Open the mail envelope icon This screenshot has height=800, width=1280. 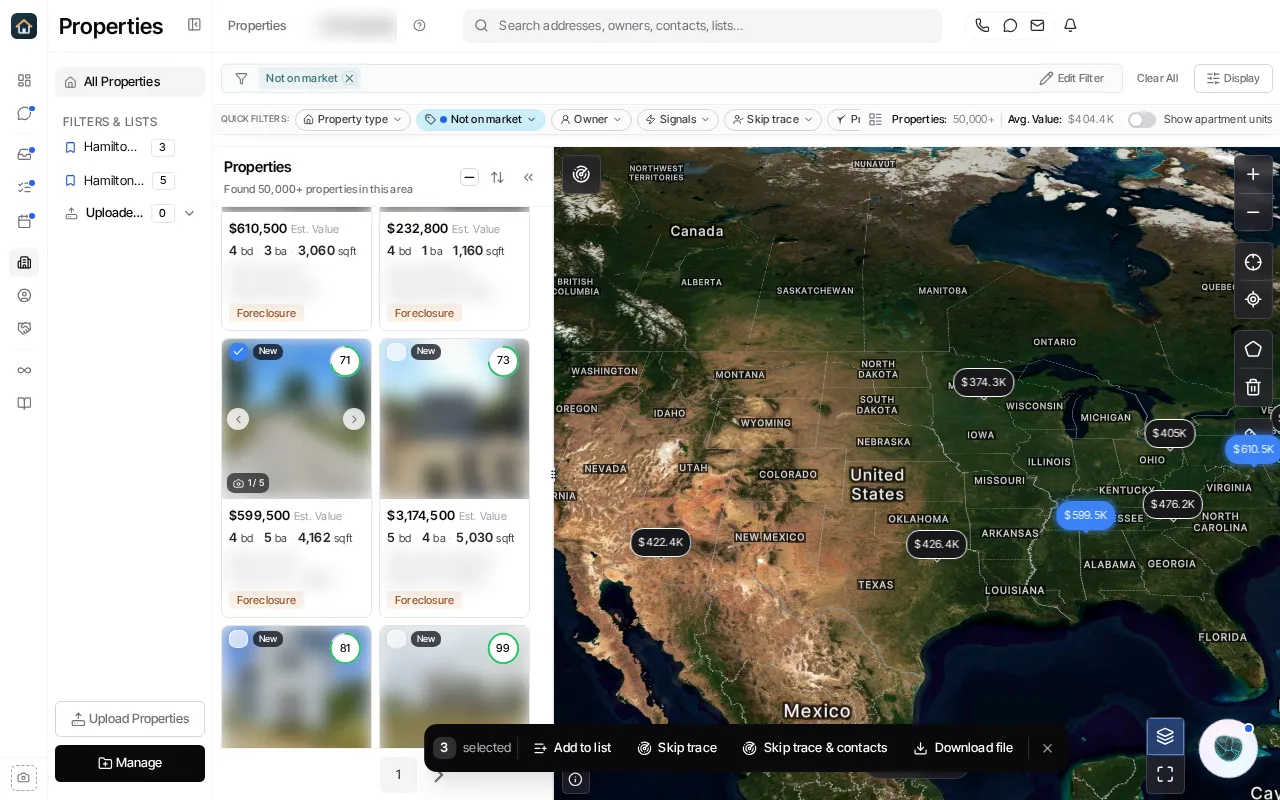click(x=1037, y=26)
